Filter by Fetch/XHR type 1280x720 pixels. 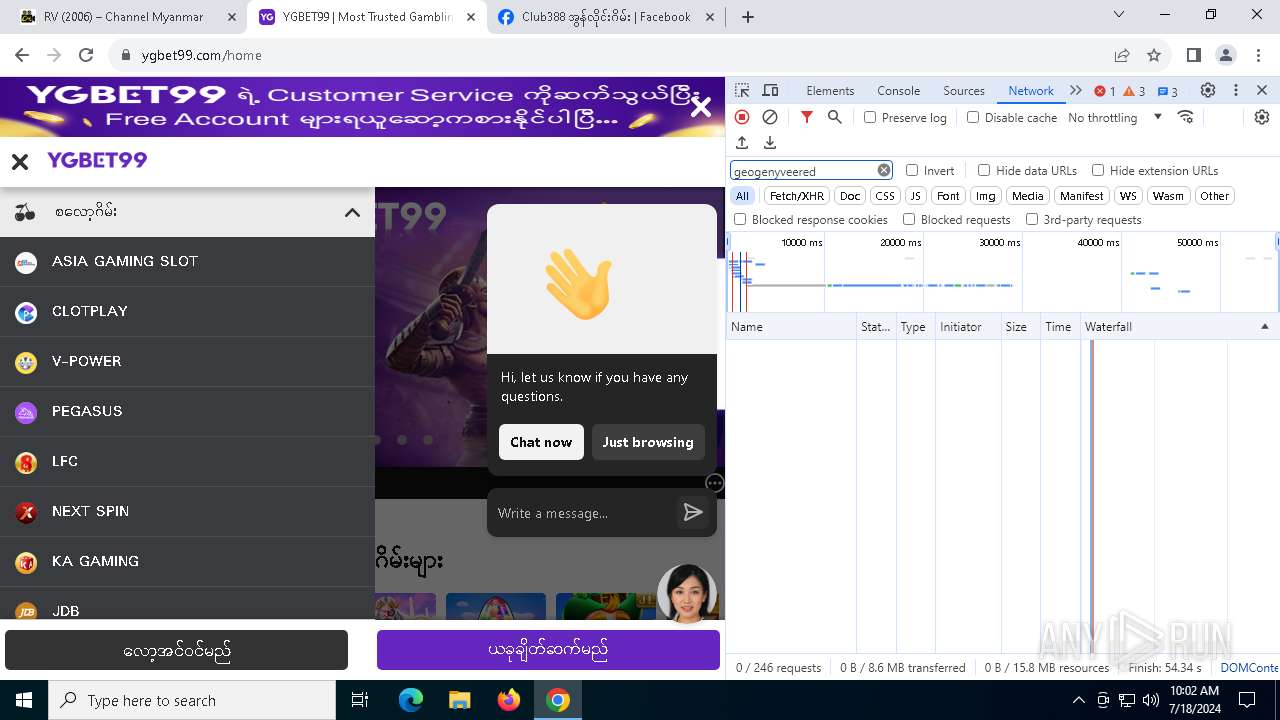pos(797,196)
